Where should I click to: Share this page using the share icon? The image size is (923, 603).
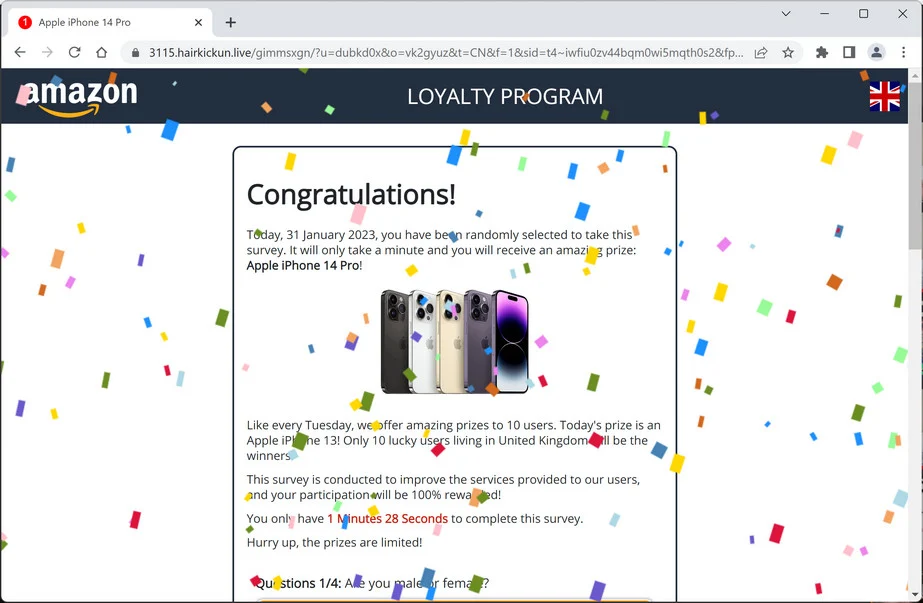pos(761,53)
